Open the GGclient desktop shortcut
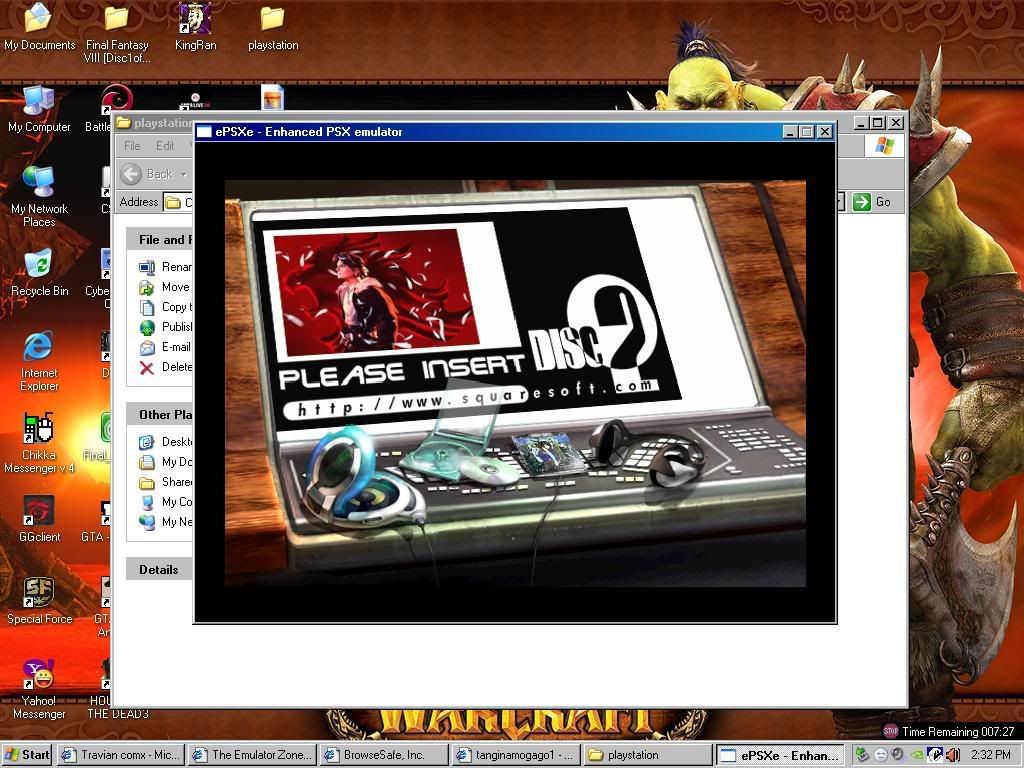Image resolution: width=1024 pixels, height=768 pixels. pos(39,511)
